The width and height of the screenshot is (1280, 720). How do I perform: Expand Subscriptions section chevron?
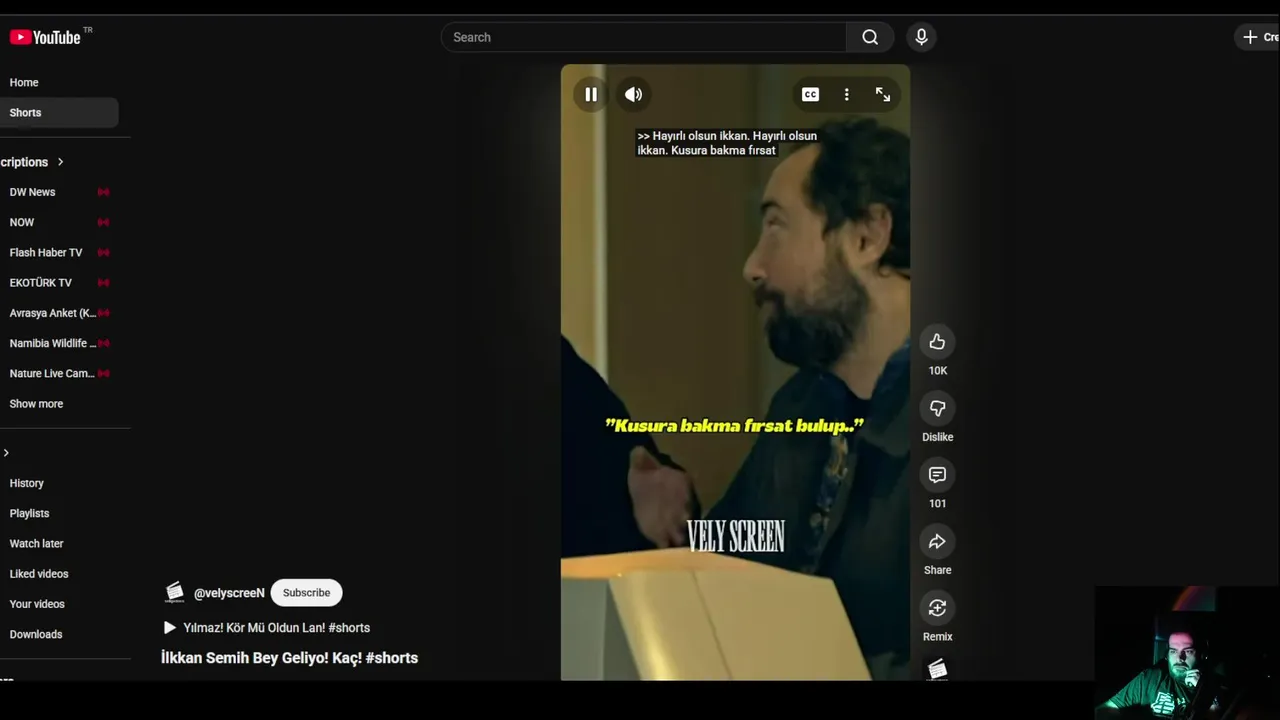click(60, 162)
